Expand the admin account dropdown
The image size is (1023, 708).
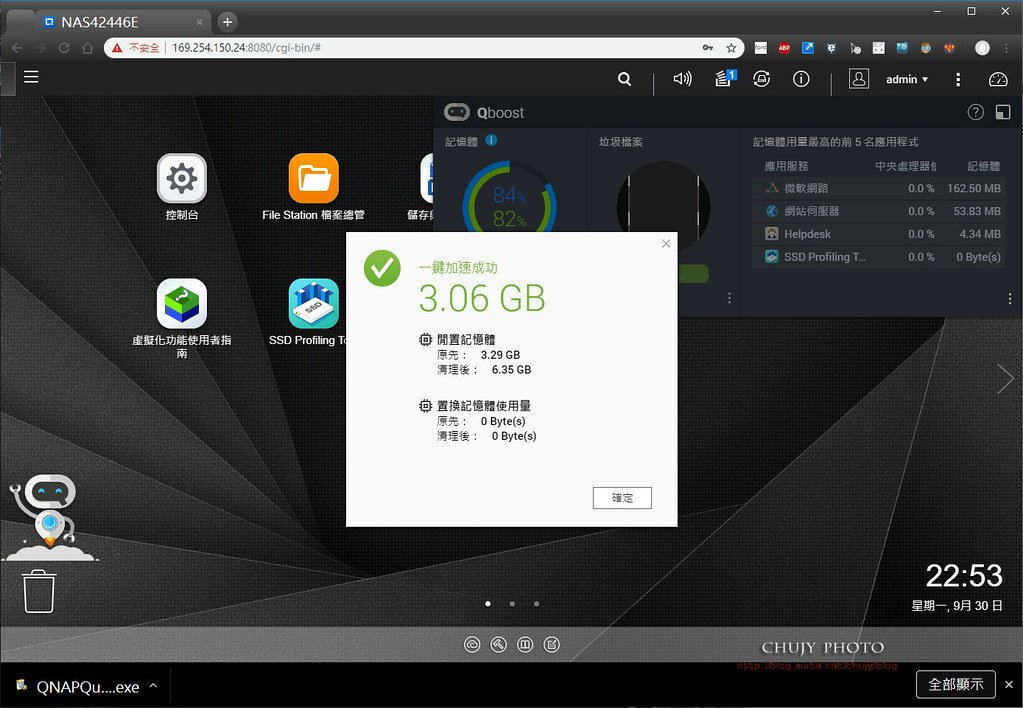coord(906,79)
